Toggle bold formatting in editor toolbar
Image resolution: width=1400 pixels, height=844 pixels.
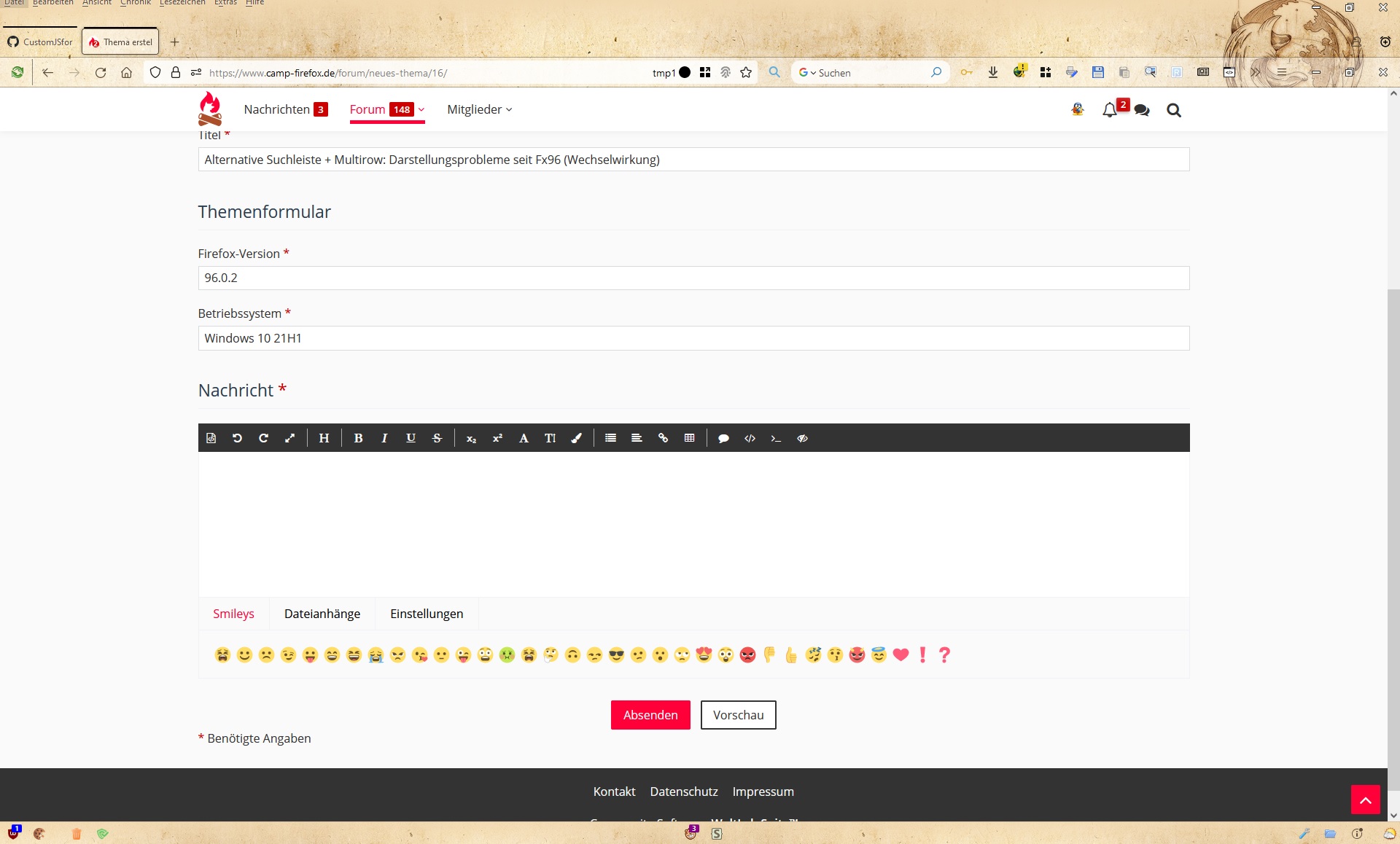click(358, 438)
